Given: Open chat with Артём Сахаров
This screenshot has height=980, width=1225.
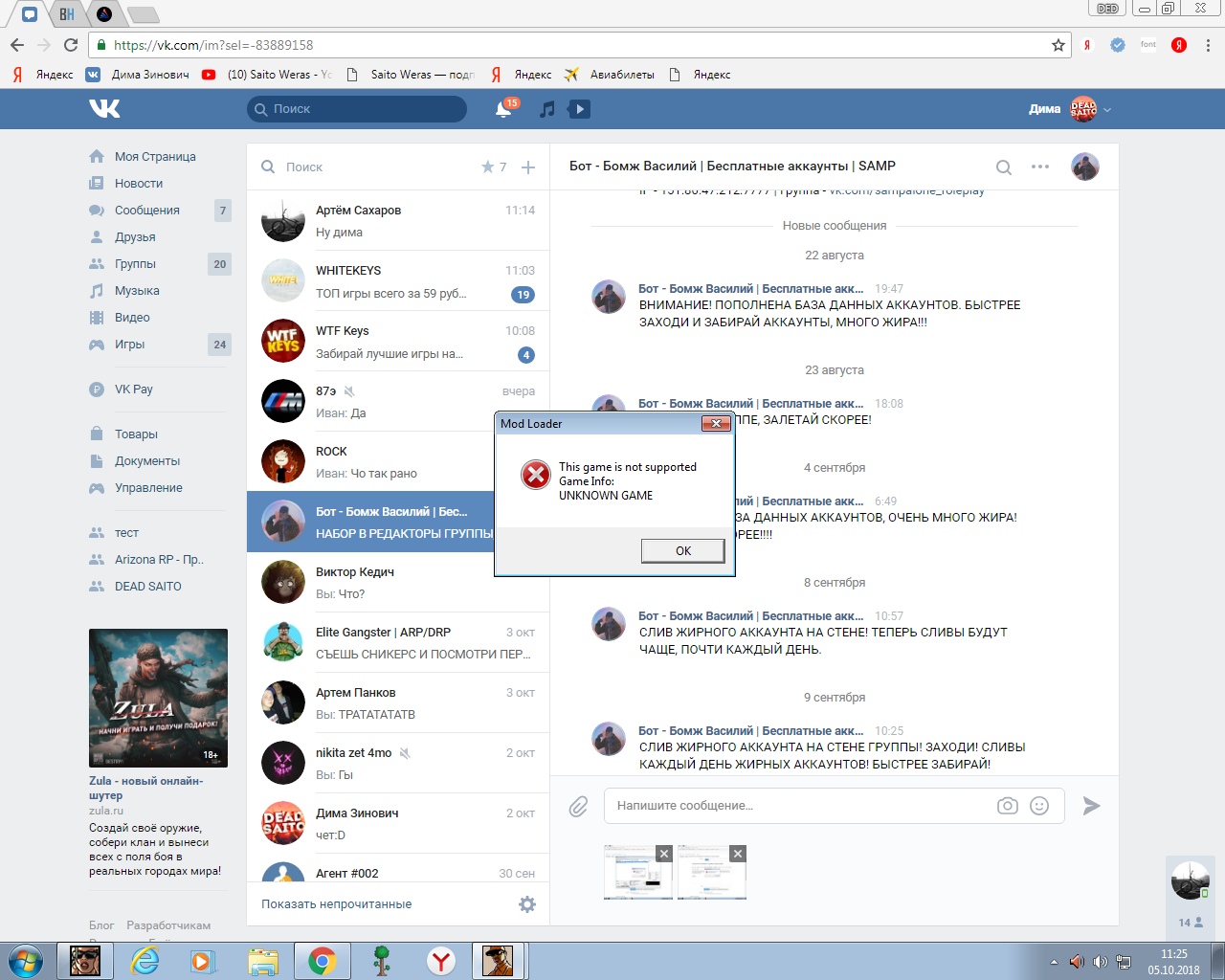Looking at the screenshot, I should 398,221.
